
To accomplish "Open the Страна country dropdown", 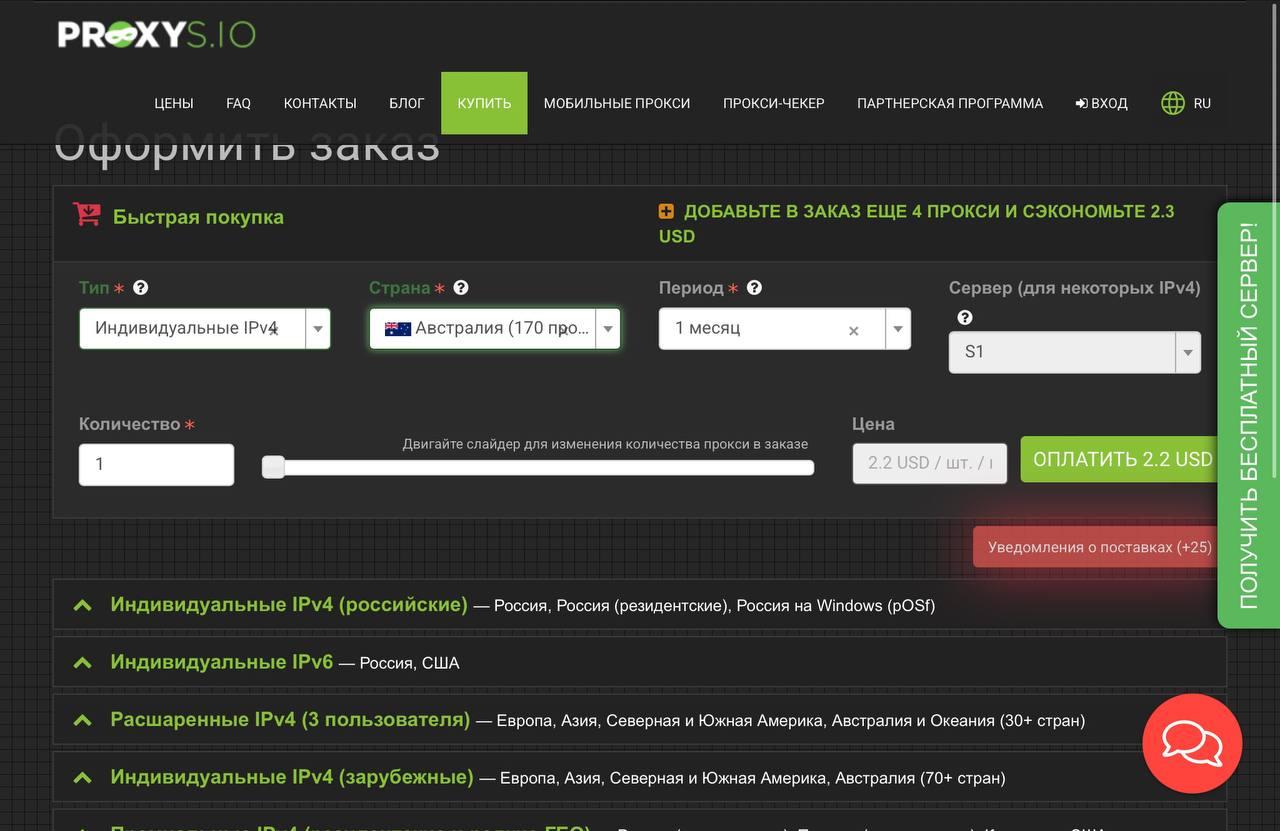I will [608, 329].
